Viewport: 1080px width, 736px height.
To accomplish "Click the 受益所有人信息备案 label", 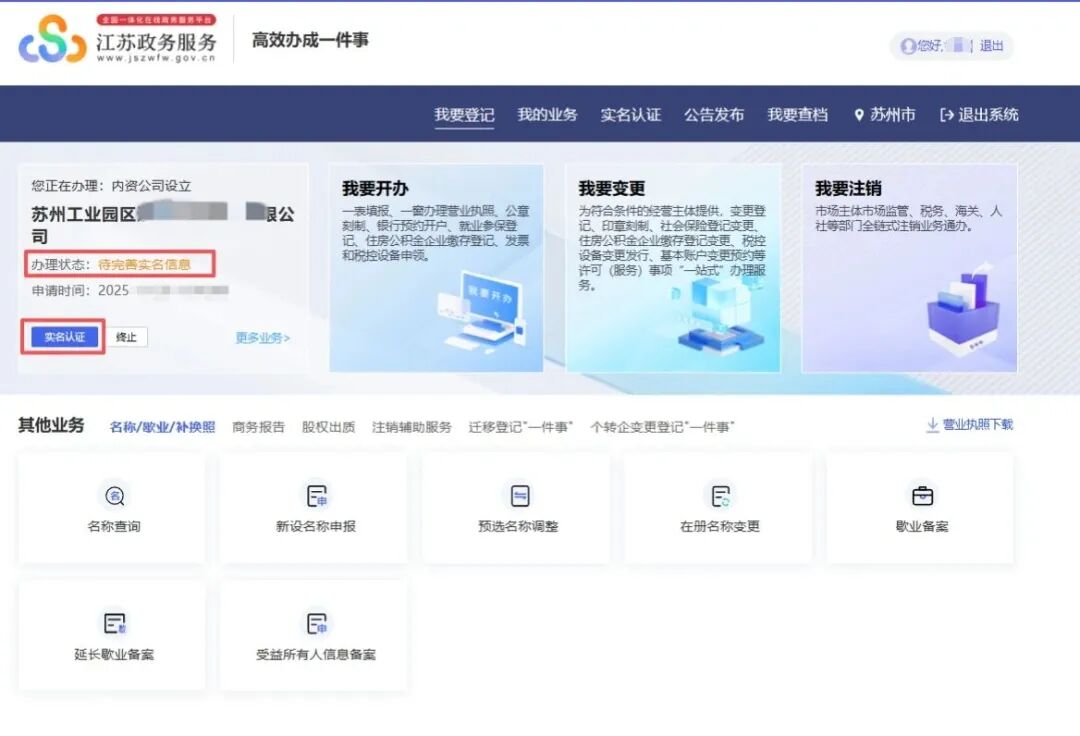I will (x=315, y=655).
